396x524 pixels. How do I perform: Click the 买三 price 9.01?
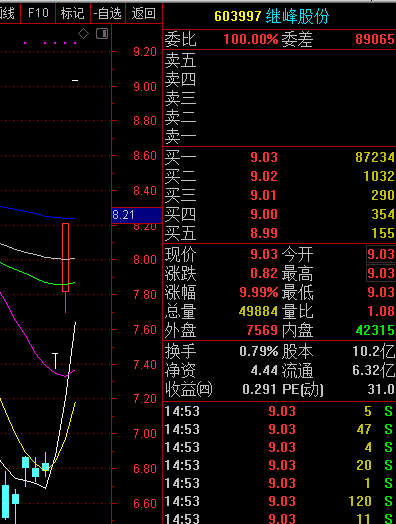click(x=264, y=195)
